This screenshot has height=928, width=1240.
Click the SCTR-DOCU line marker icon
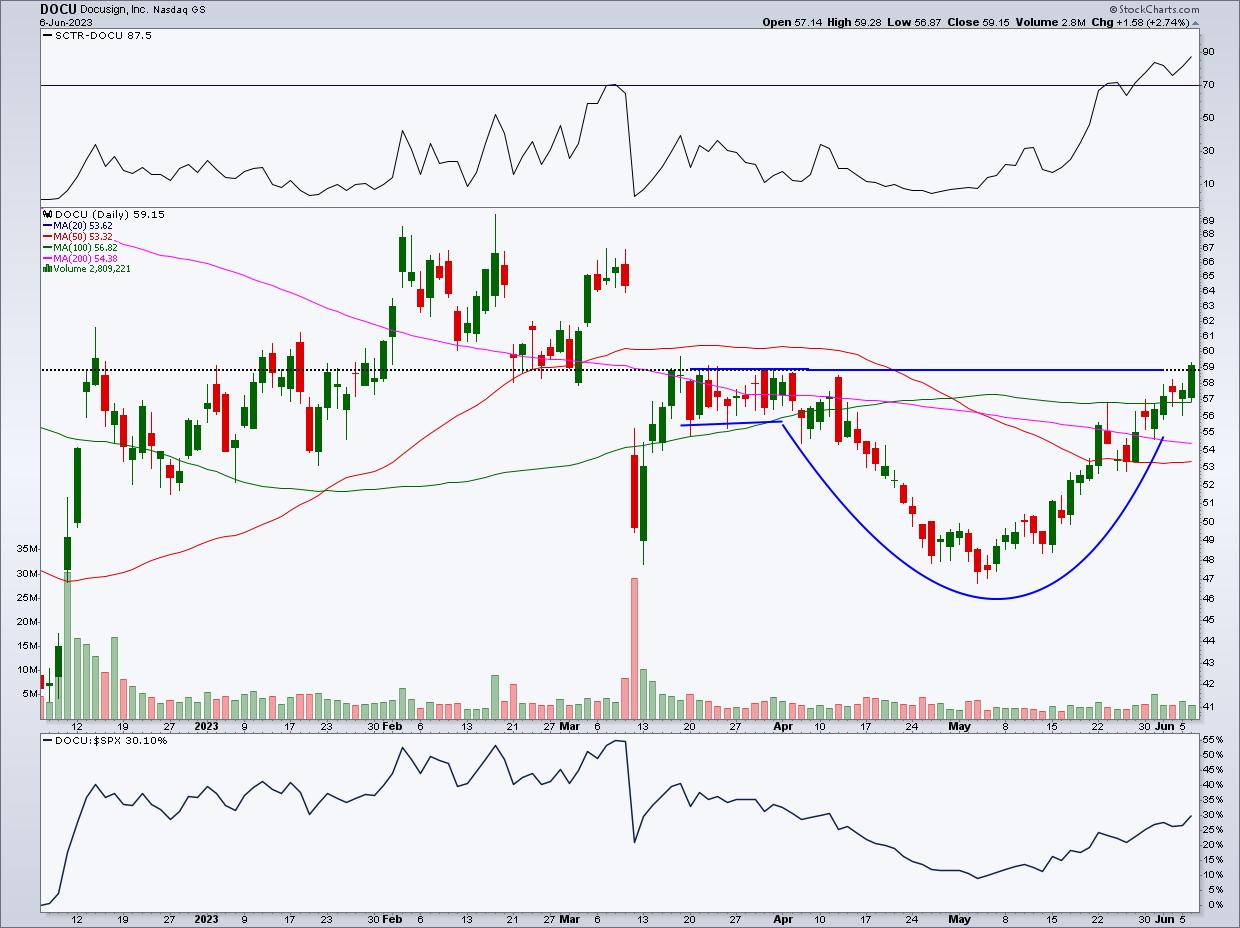(x=46, y=35)
